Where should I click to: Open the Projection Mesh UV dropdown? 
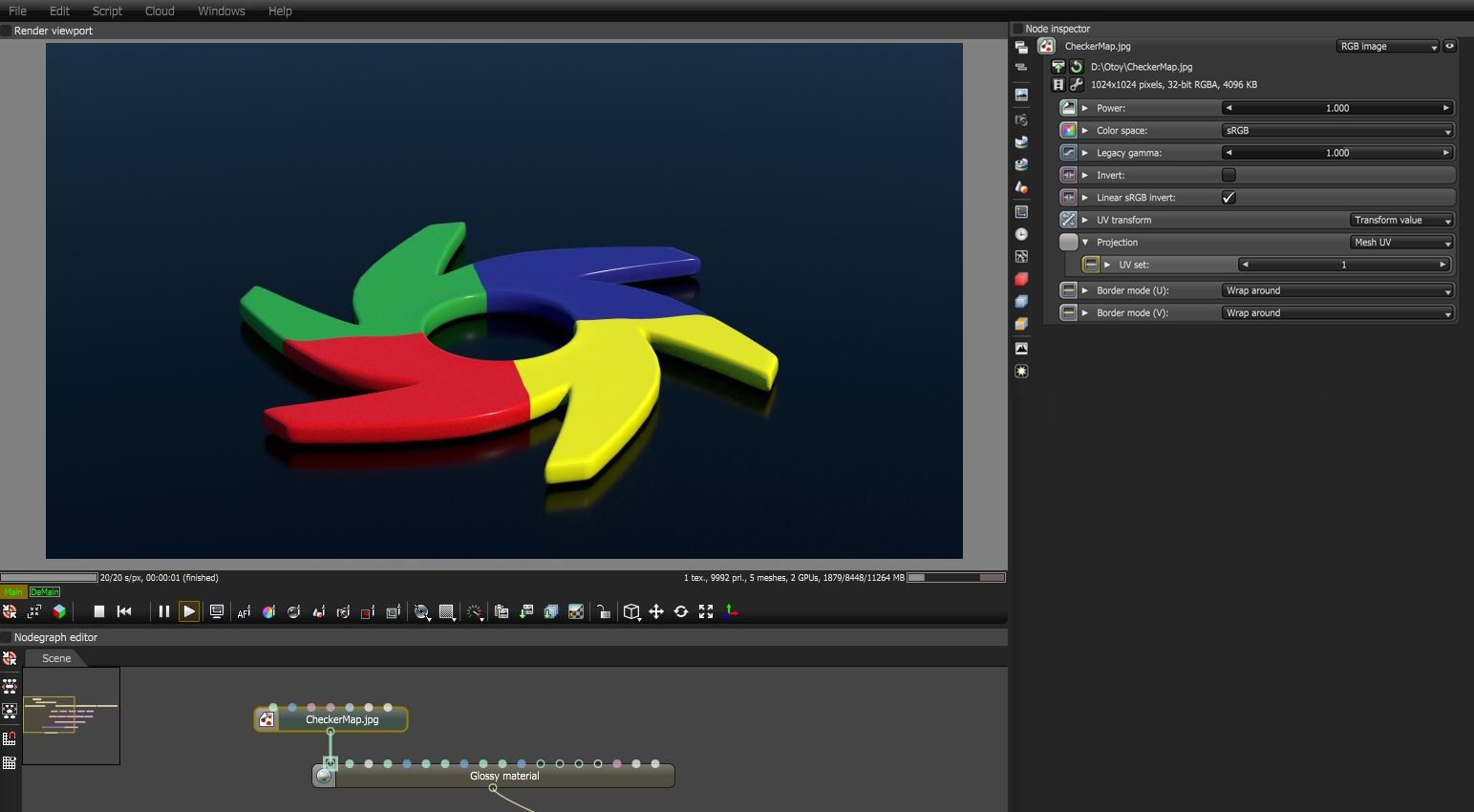pyautogui.click(x=1401, y=243)
